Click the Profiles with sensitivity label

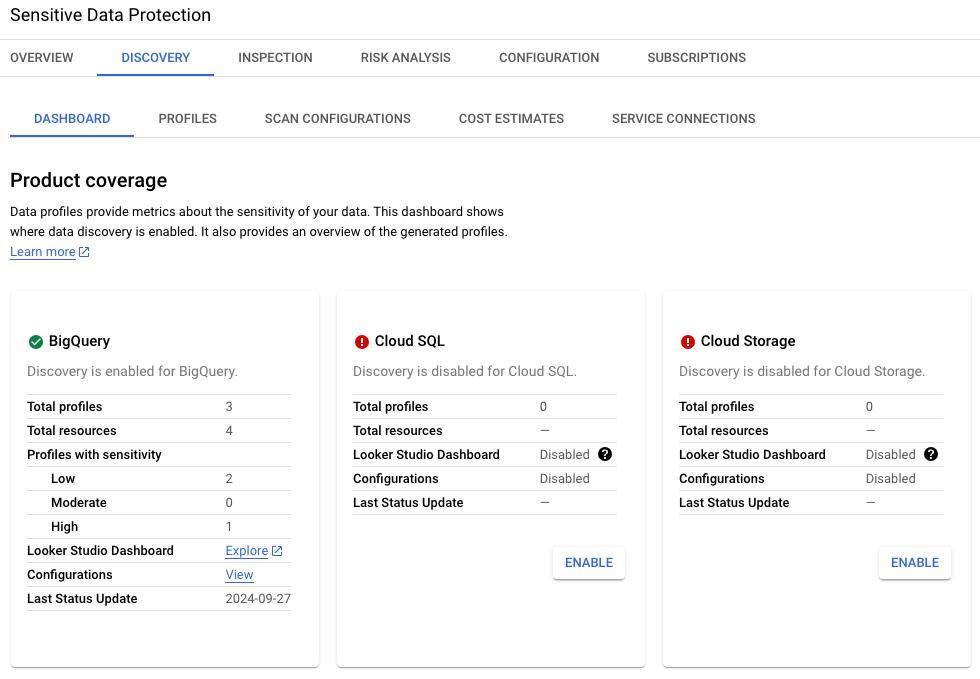pyautogui.click(x=94, y=455)
